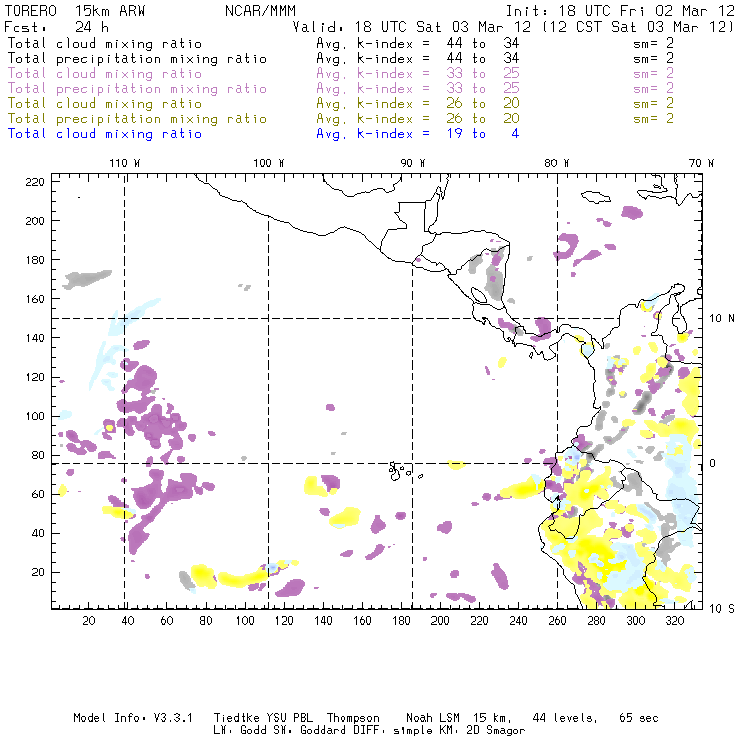Click the bottom axis value 320
Viewport: 740px width, 740px height.
[675, 621]
